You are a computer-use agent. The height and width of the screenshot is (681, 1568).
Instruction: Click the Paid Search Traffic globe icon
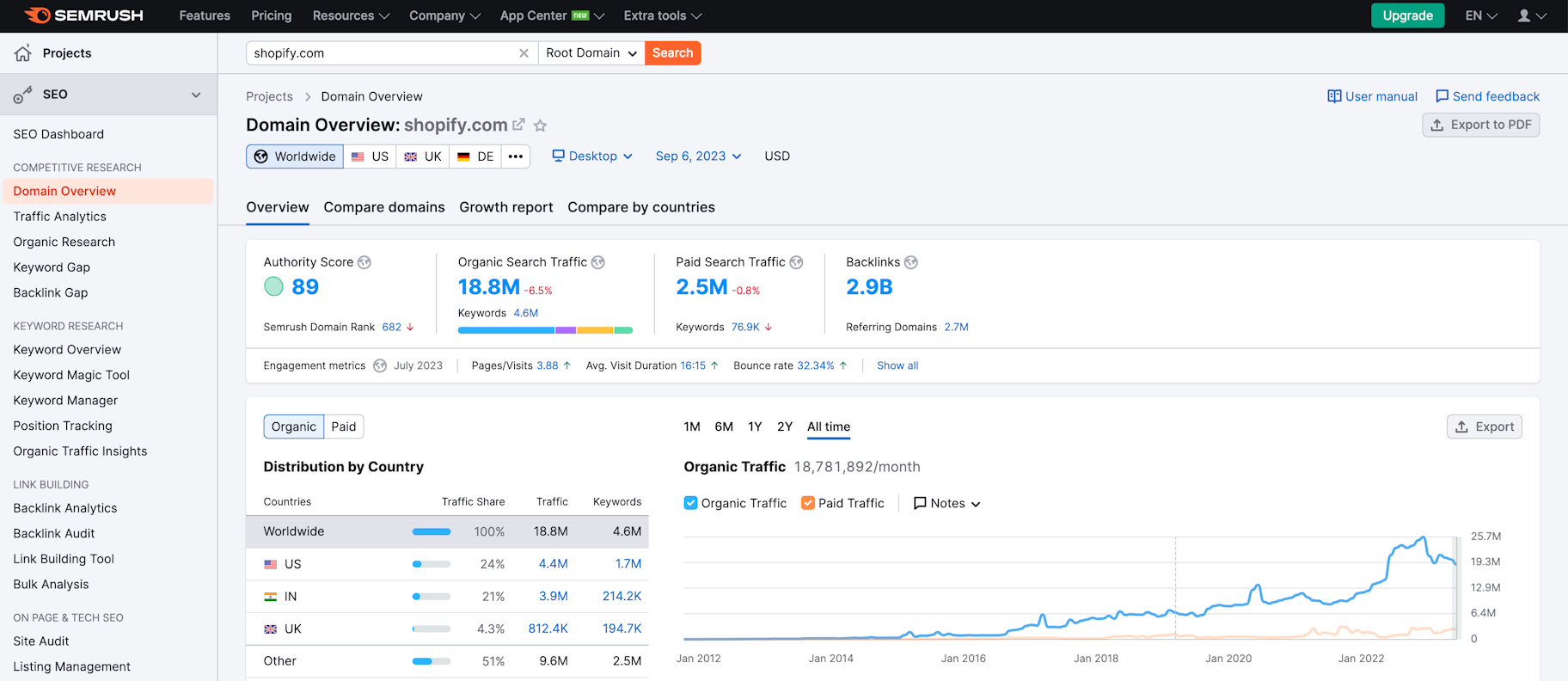[797, 262]
